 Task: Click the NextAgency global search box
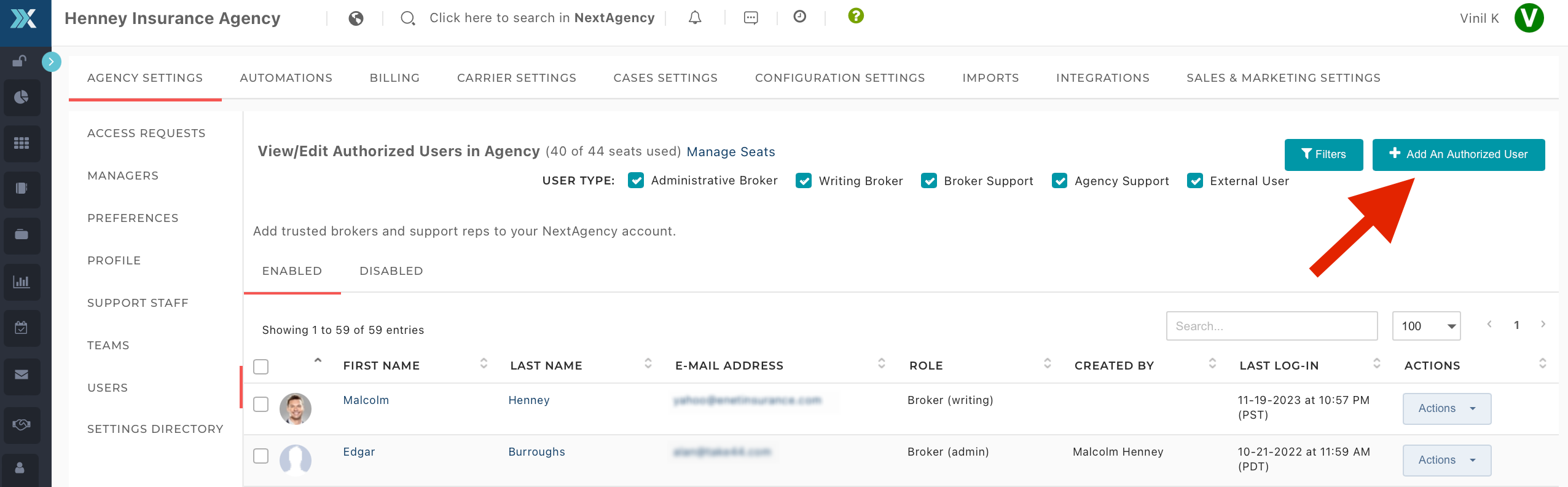point(542,18)
